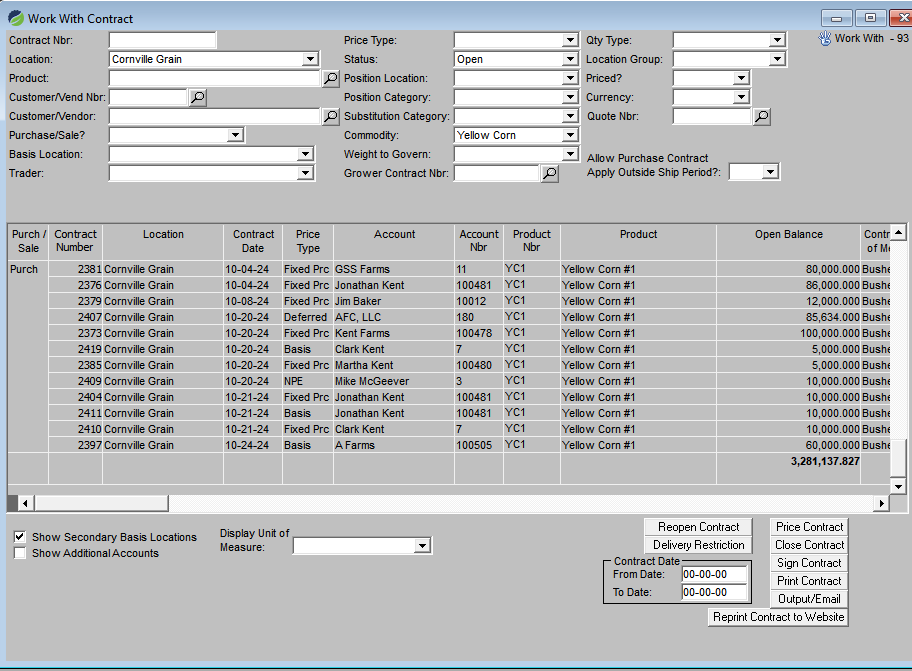912x671 pixels.
Task: Expand the Position Category dropdown
Action: pos(570,97)
